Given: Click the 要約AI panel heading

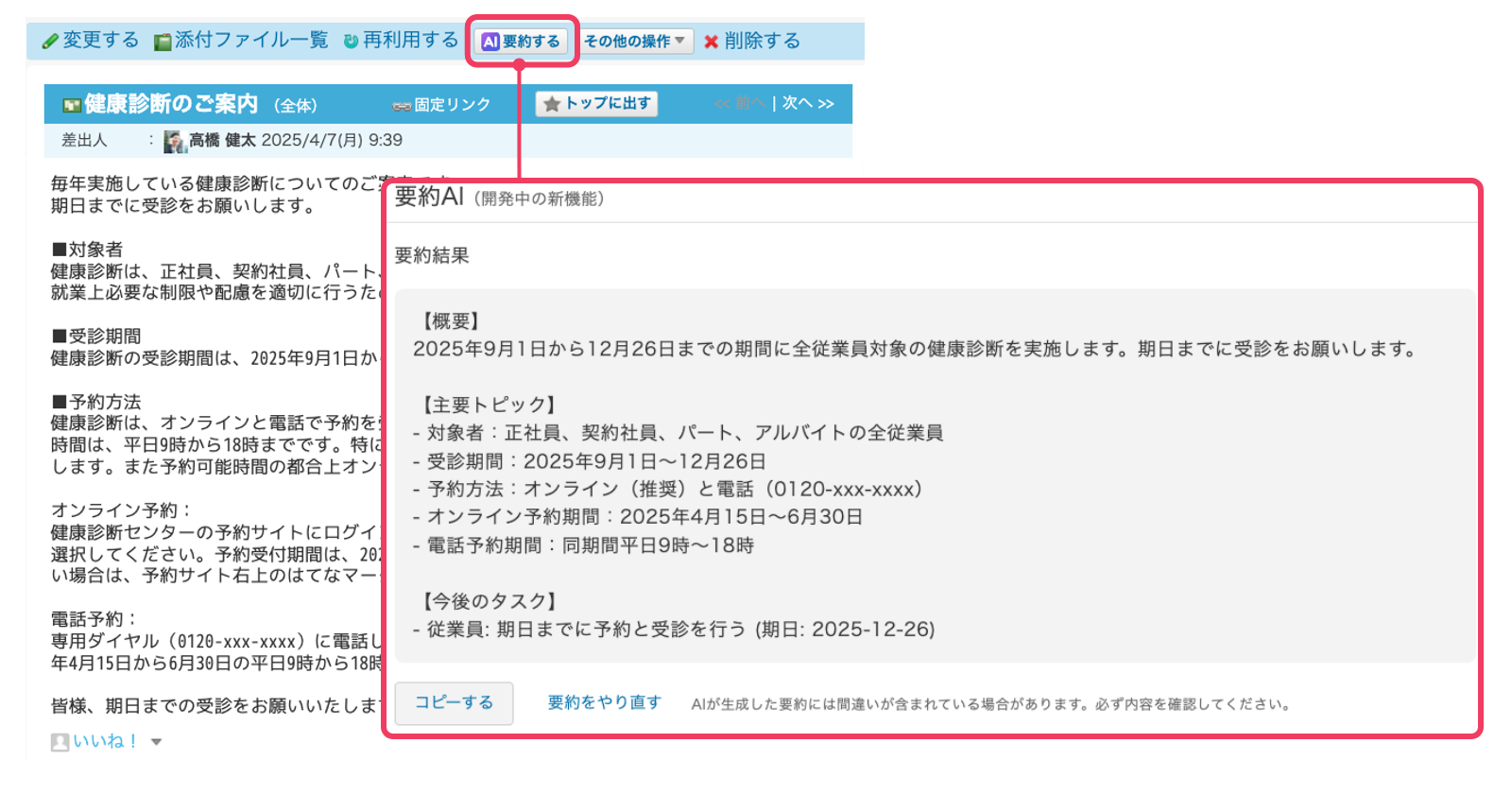Looking at the screenshot, I should click(x=429, y=198).
